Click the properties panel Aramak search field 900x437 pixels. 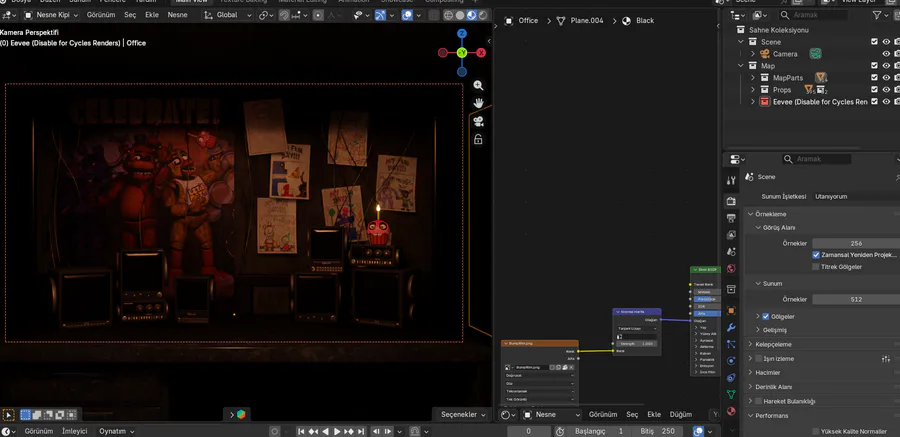point(818,160)
